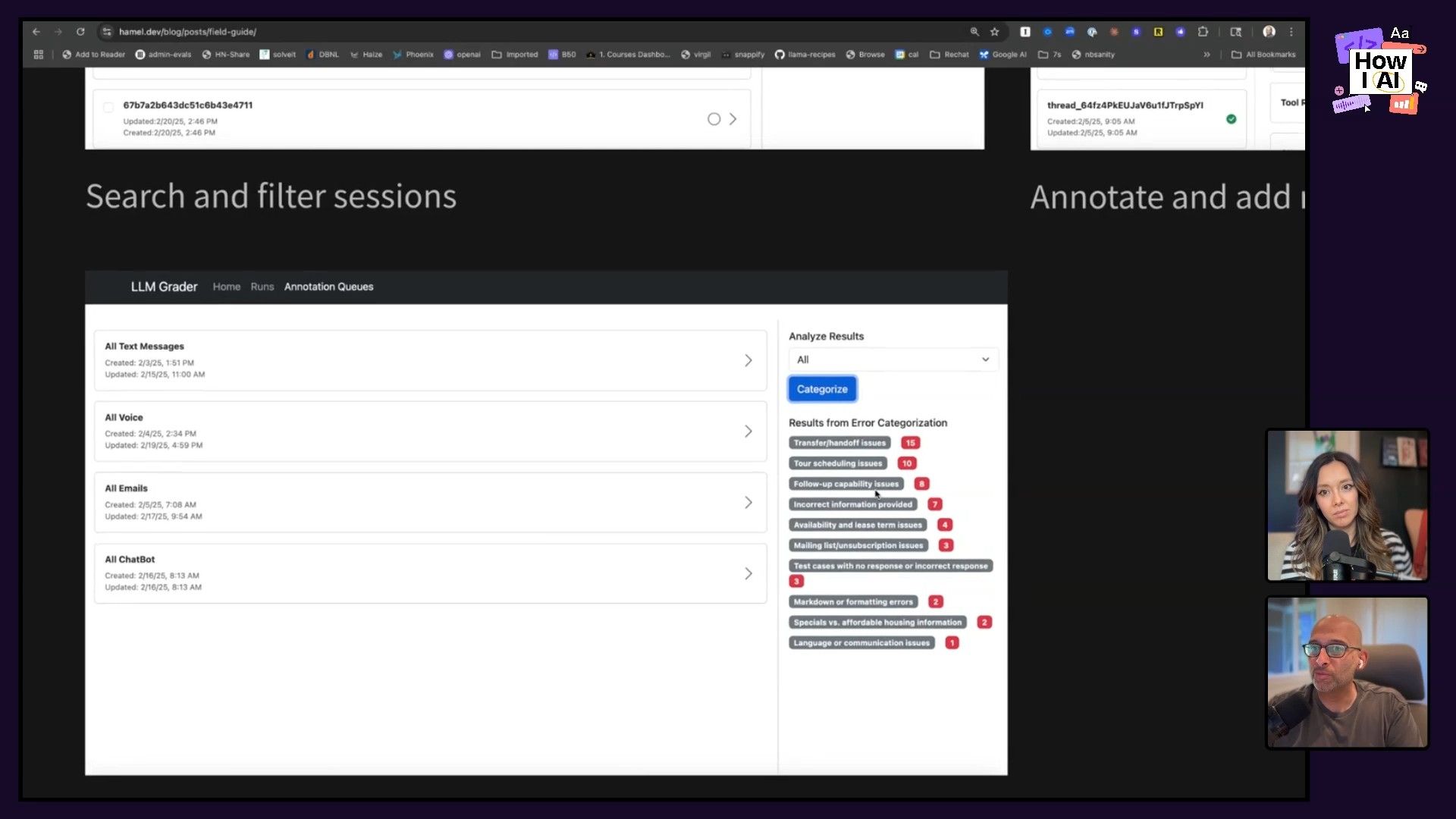Click the red 15 count badge
Image resolution: width=1456 pixels, height=819 pixels.
click(910, 443)
